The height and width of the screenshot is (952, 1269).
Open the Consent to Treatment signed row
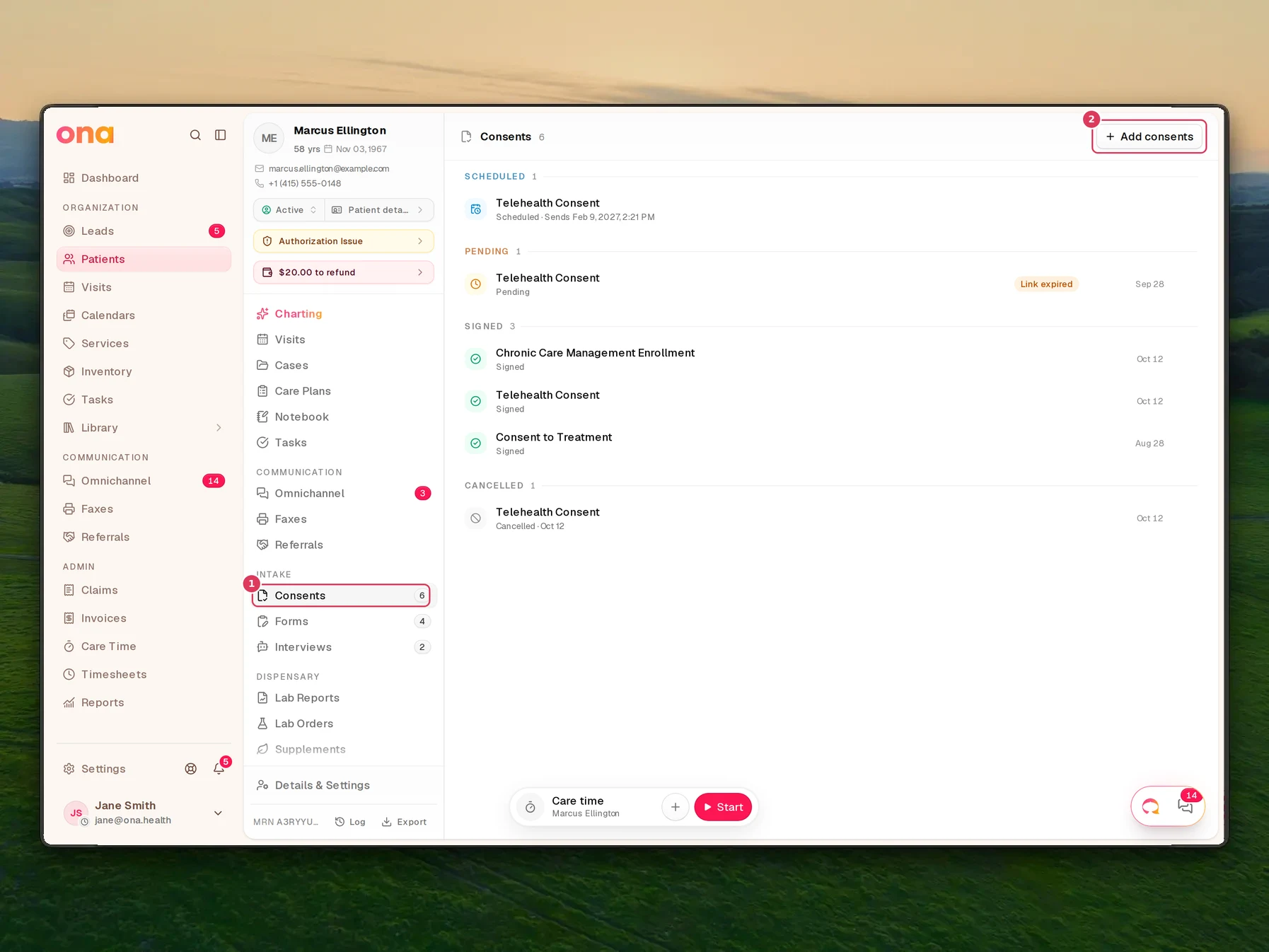830,443
